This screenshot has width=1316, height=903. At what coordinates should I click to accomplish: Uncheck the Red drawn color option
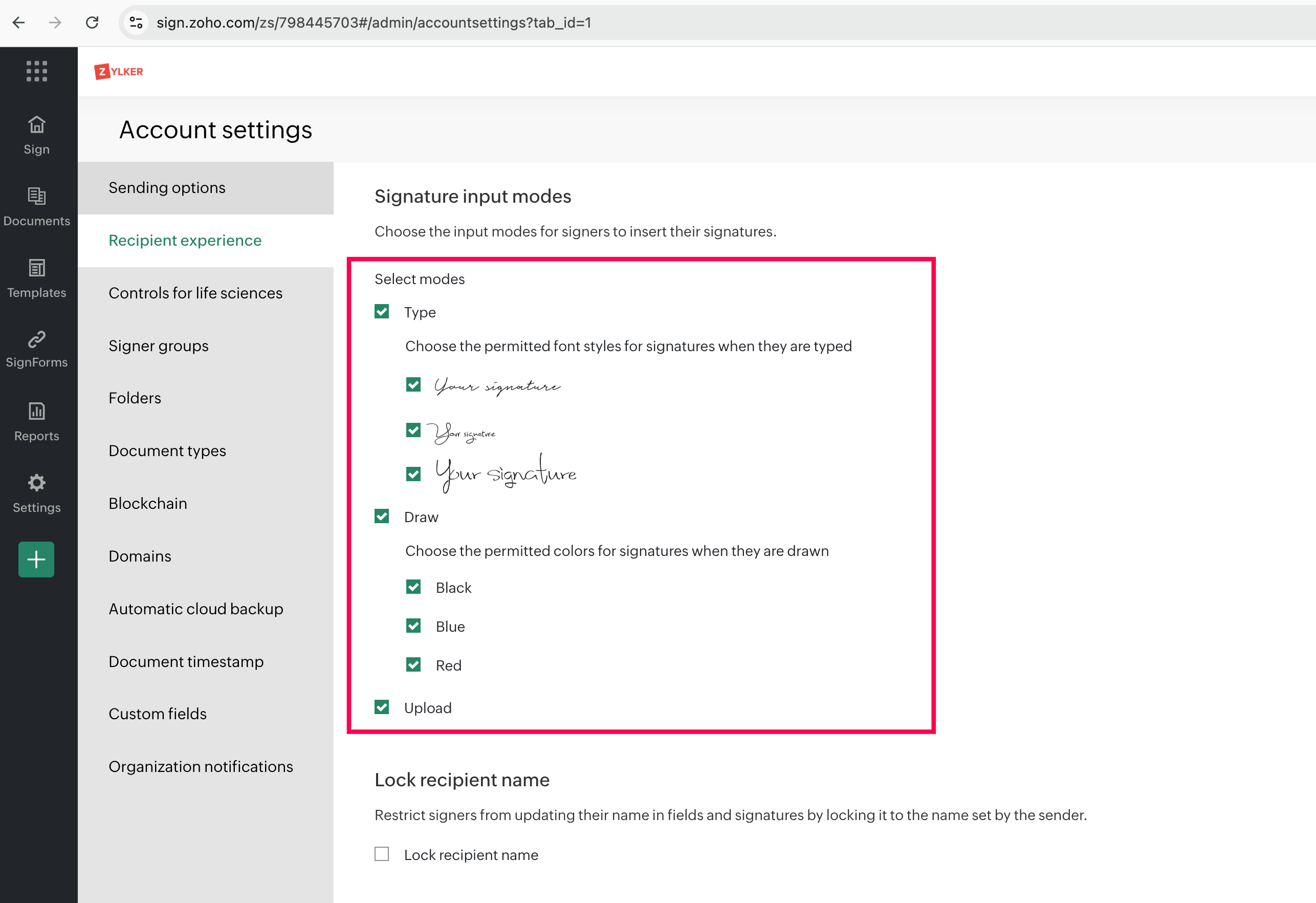(x=413, y=664)
